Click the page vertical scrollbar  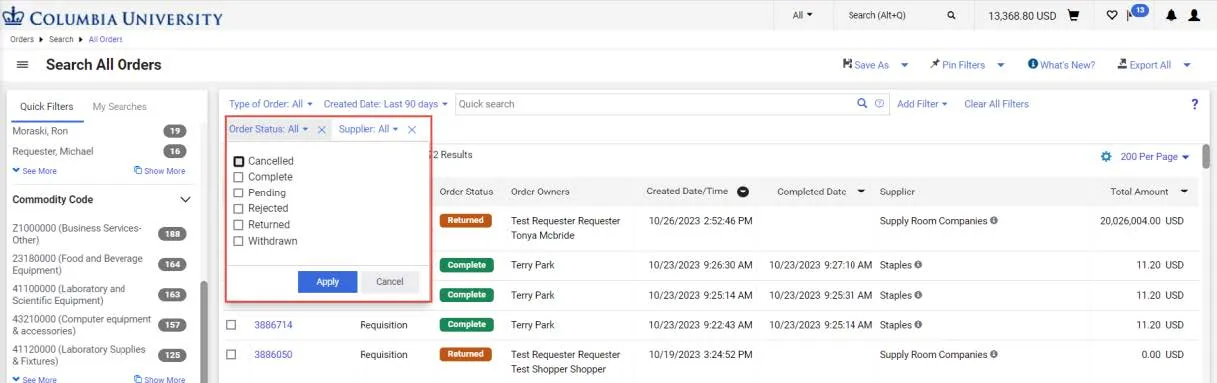(1206, 156)
